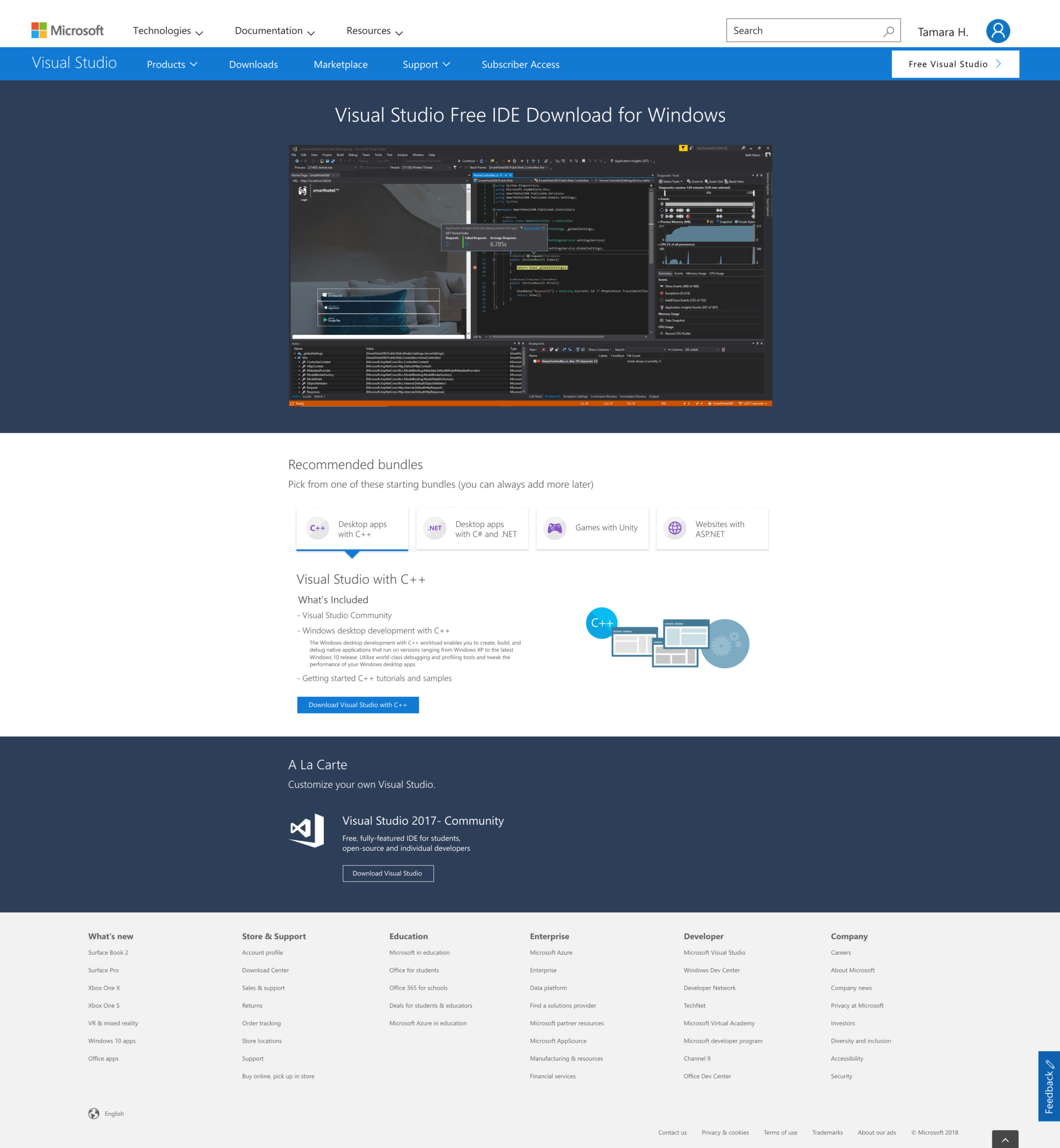Click Download Visual Studio button
This screenshot has width=1060, height=1148.
(388, 873)
